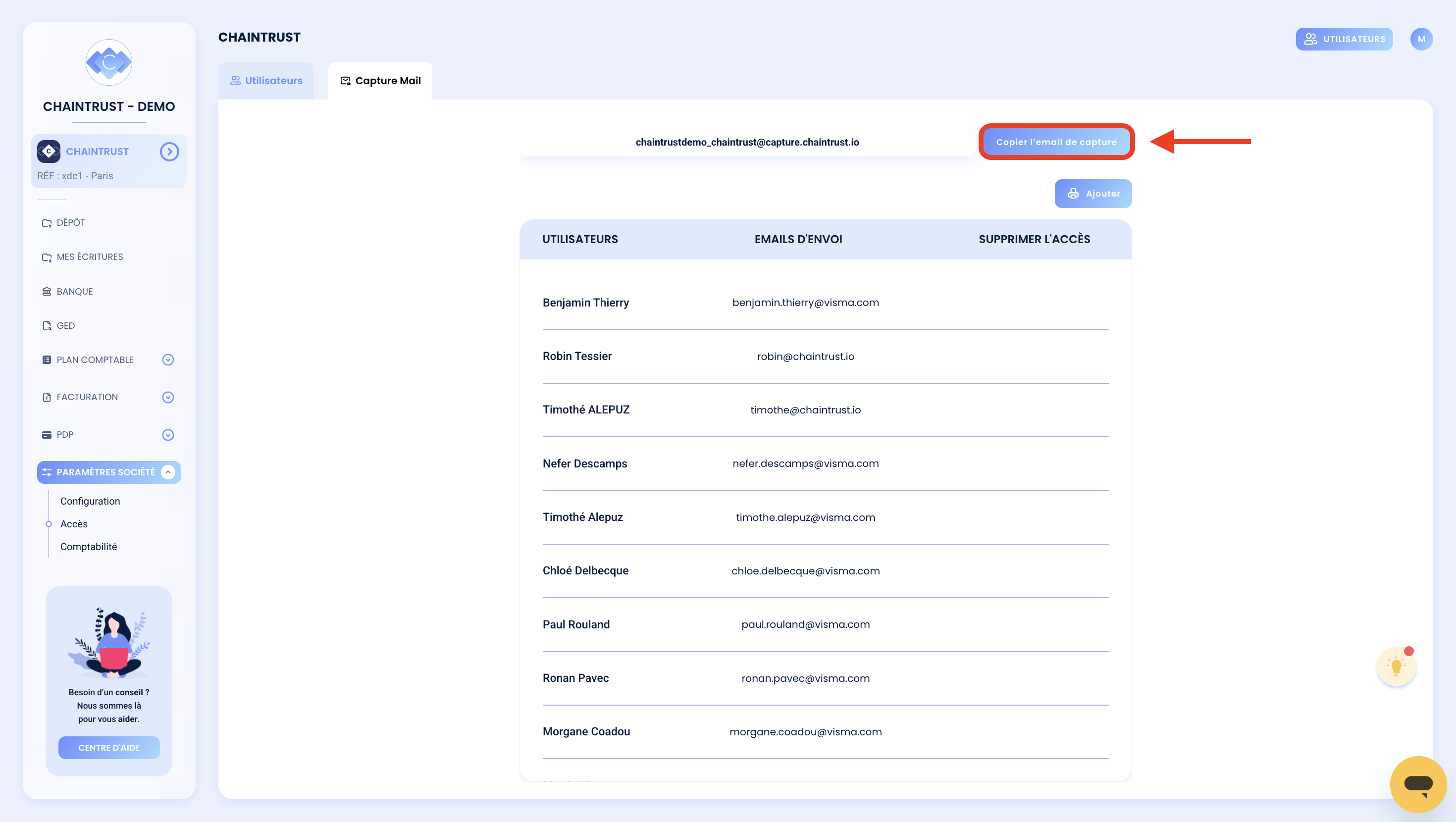This screenshot has width=1456, height=822.
Task: Click the Benjamin Thierry user name
Action: [x=585, y=303]
